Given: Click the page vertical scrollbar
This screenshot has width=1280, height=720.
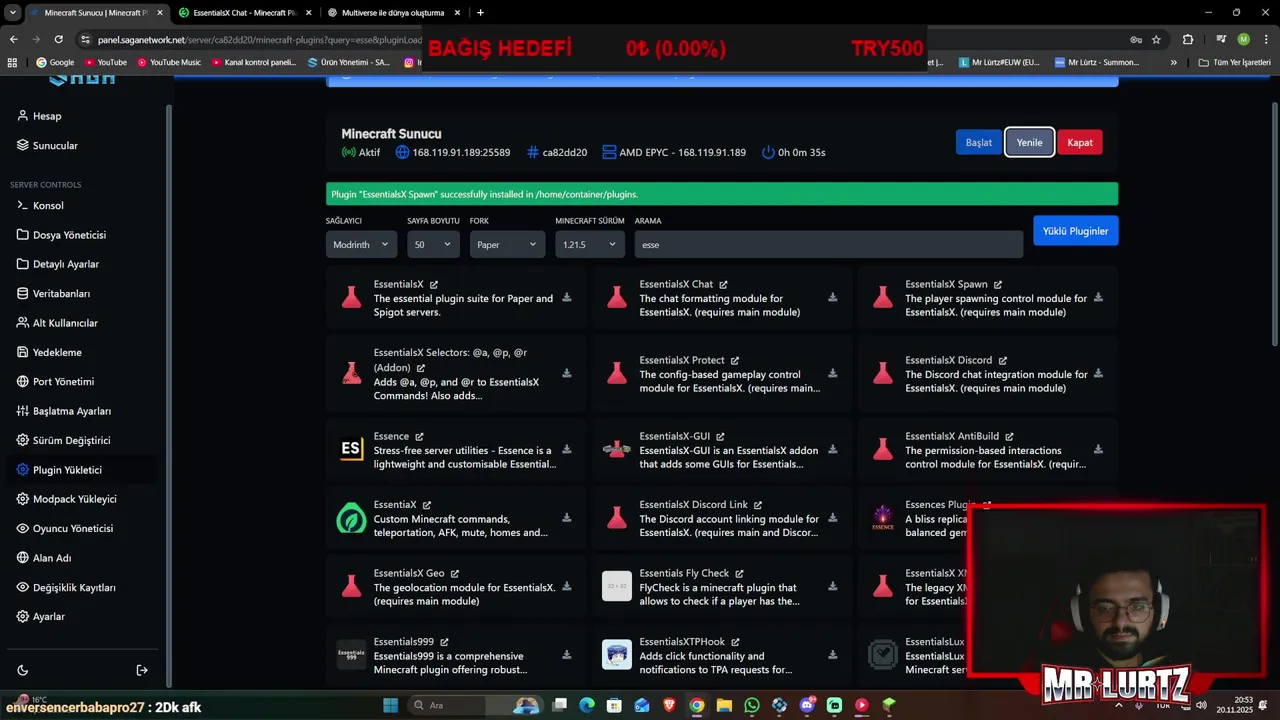Looking at the screenshot, I should [x=1274, y=224].
